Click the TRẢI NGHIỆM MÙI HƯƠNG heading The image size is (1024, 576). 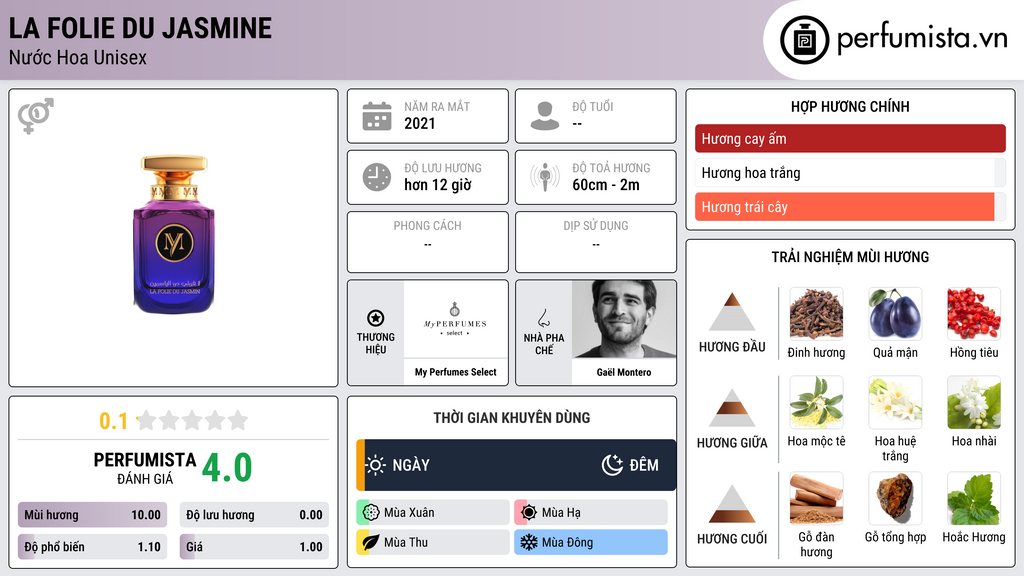(x=850, y=257)
